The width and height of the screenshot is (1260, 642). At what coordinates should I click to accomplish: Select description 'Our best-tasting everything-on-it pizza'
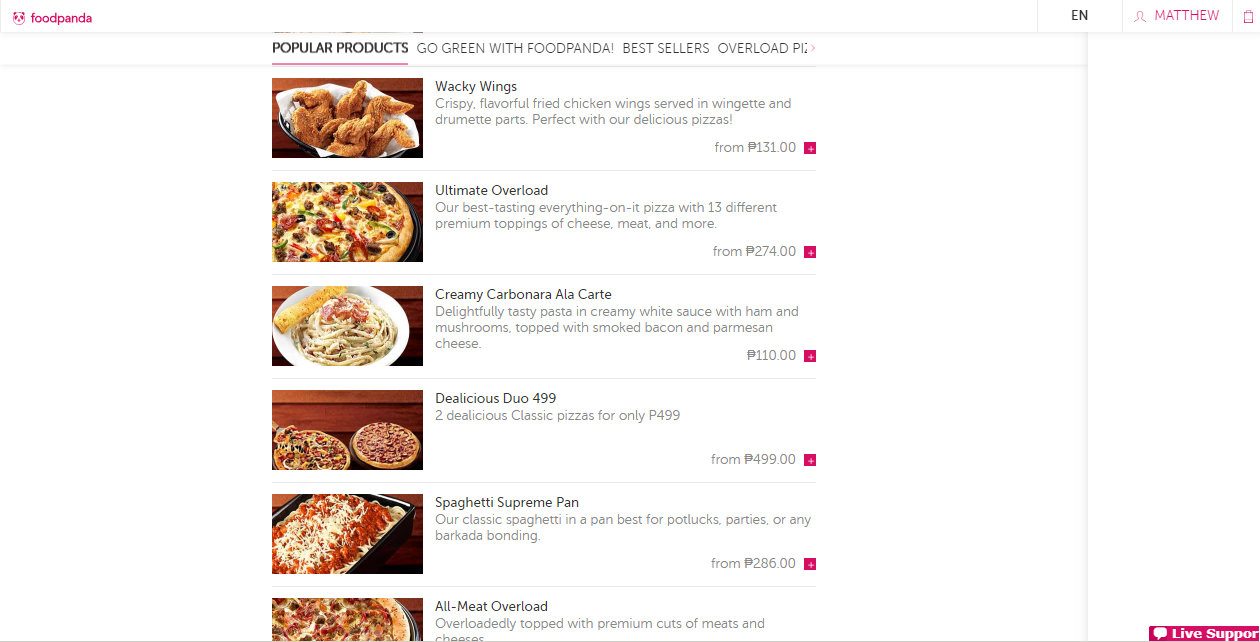(606, 216)
